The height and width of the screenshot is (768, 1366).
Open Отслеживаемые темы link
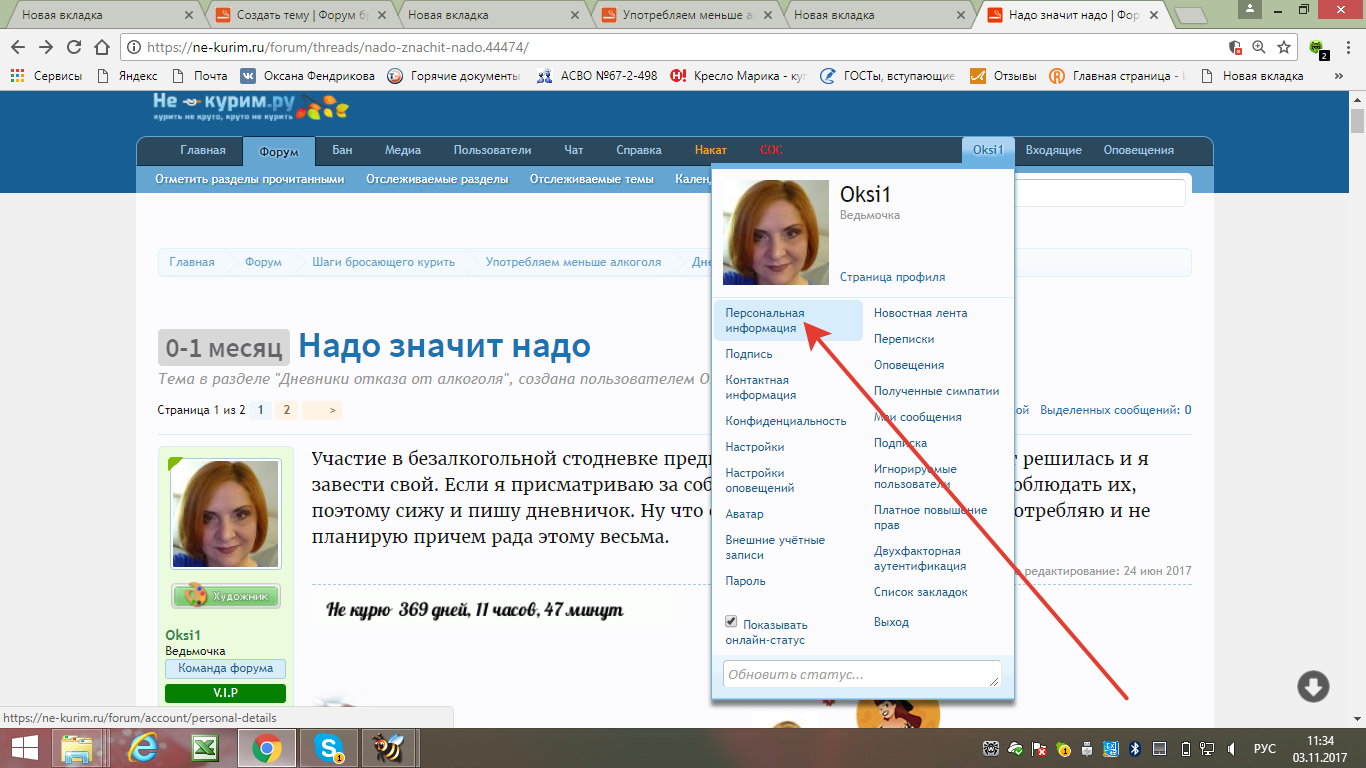click(x=592, y=179)
